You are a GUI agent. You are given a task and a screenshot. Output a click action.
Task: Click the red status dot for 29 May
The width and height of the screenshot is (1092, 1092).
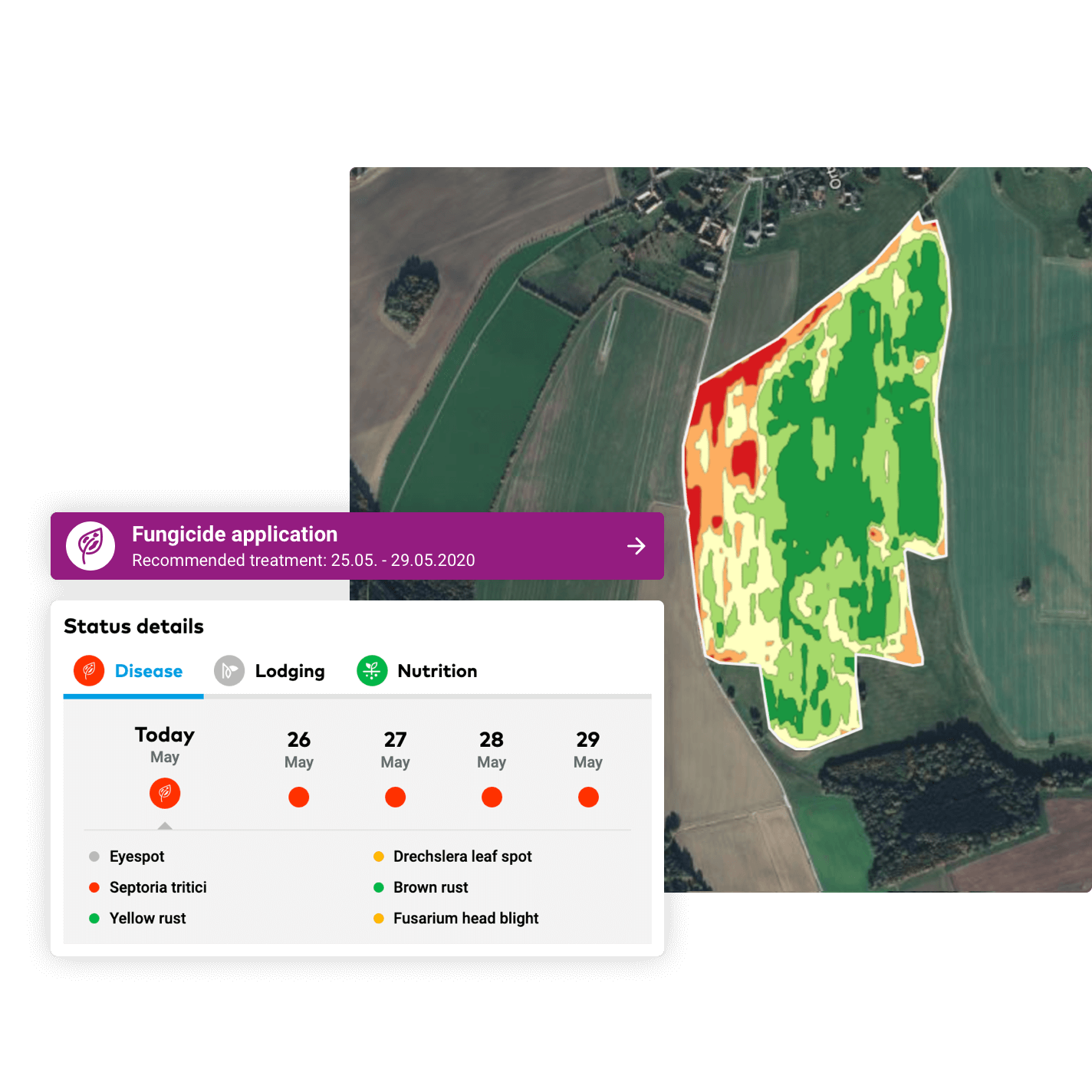[x=588, y=798]
